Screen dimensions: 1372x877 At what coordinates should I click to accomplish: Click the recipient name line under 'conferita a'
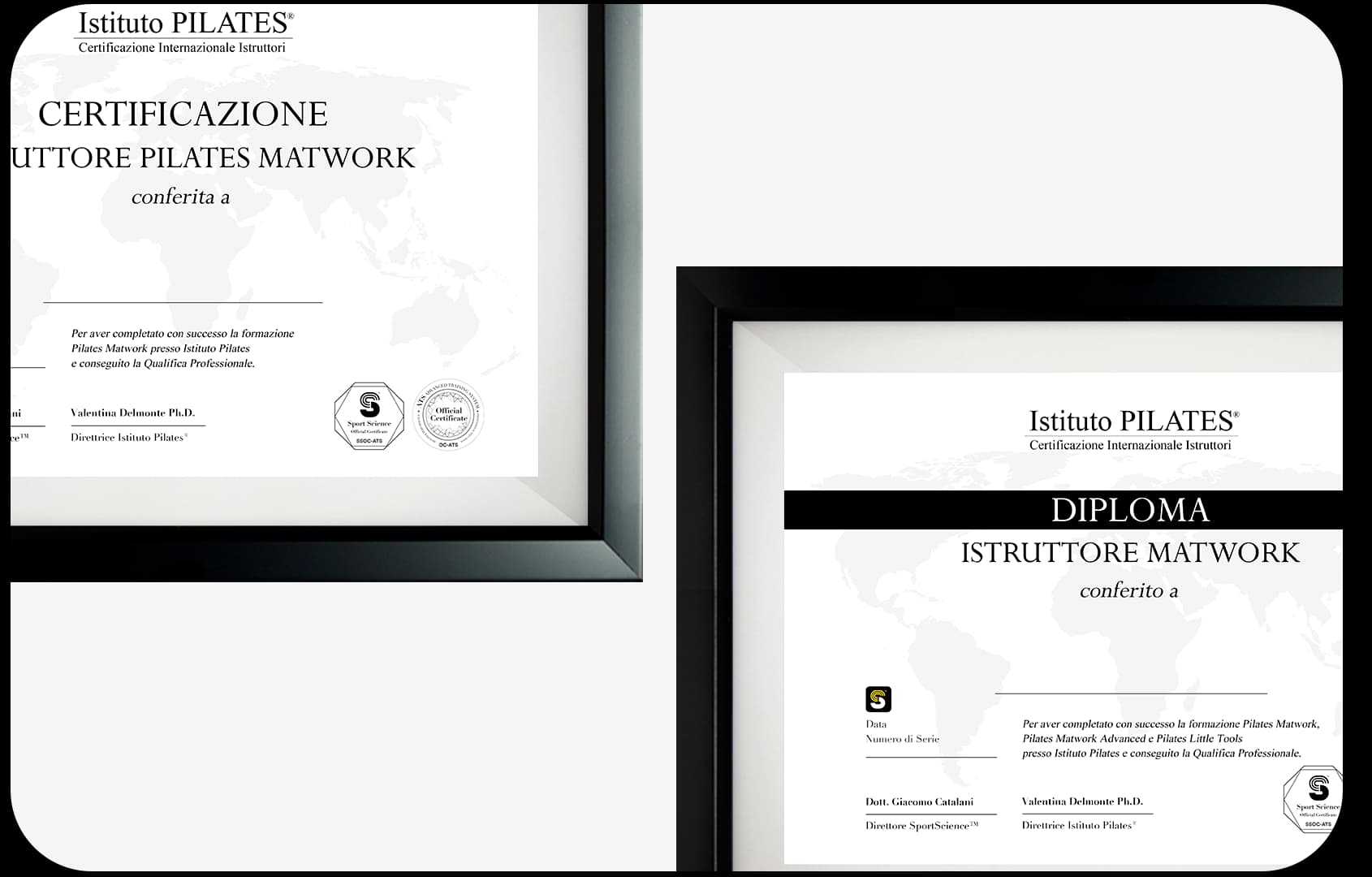pyautogui.click(x=183, y=301)
